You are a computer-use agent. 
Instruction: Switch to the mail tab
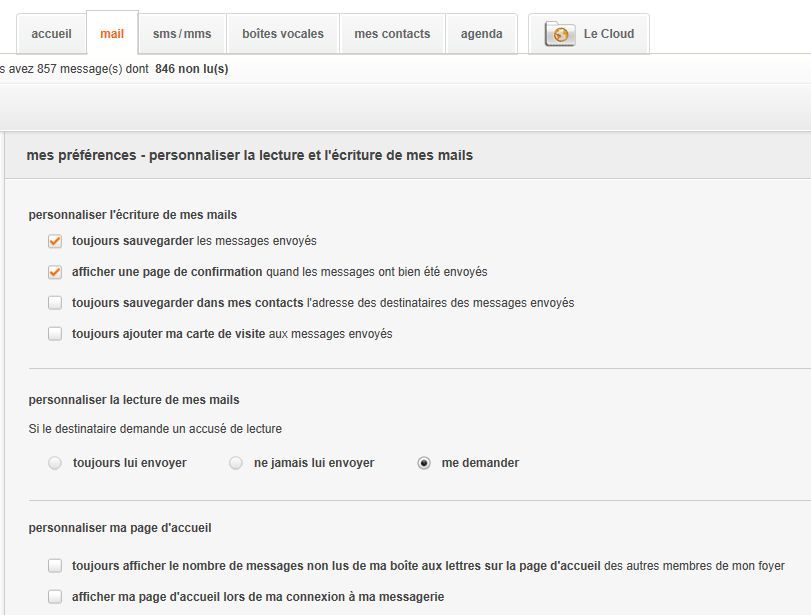point(112,34)
